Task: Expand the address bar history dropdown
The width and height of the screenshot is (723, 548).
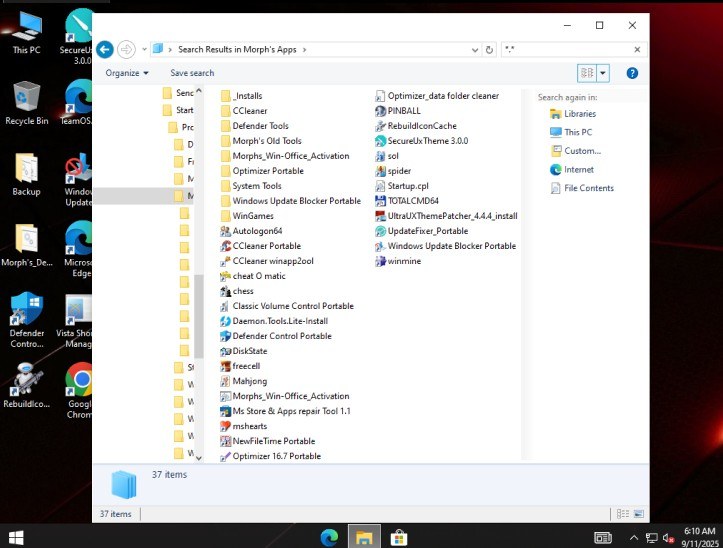Action: pyautogui.click(x=475, y=50)
